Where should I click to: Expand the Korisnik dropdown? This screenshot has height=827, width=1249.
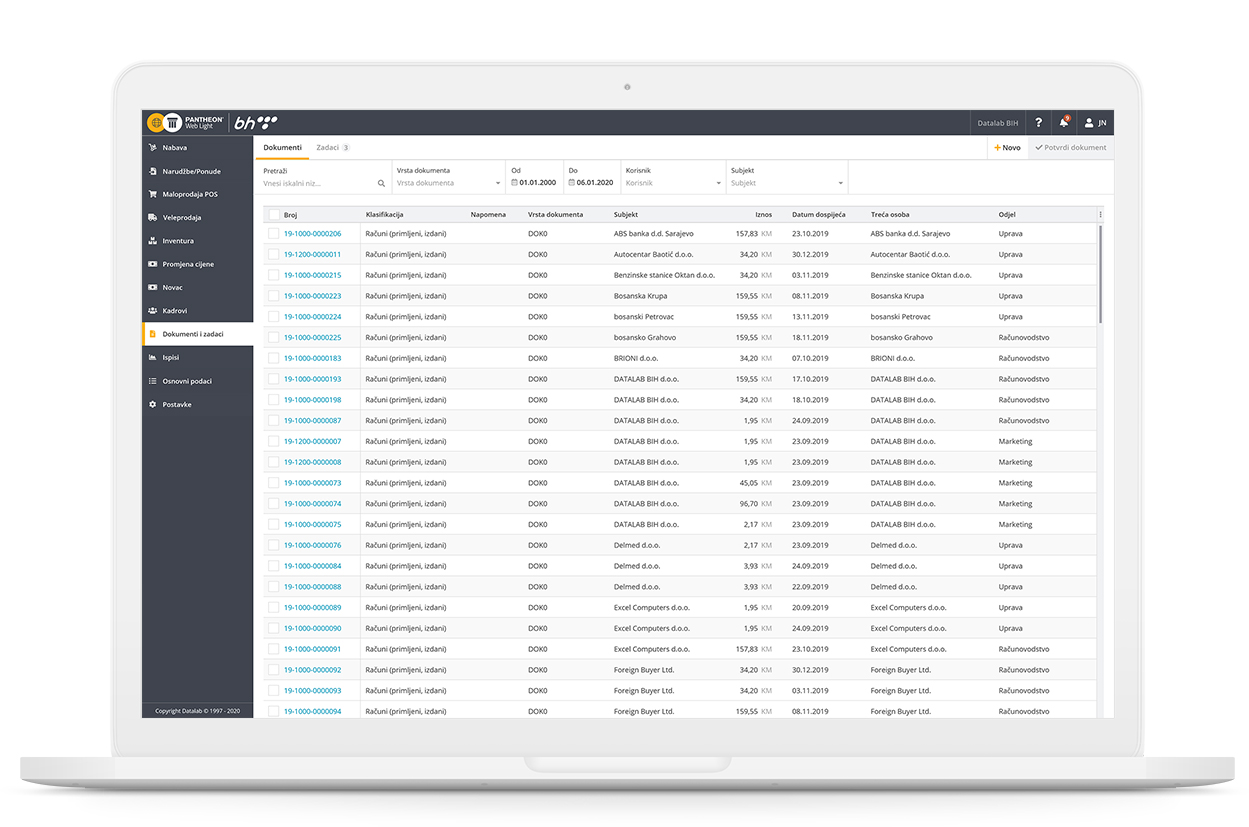(716, 183)
